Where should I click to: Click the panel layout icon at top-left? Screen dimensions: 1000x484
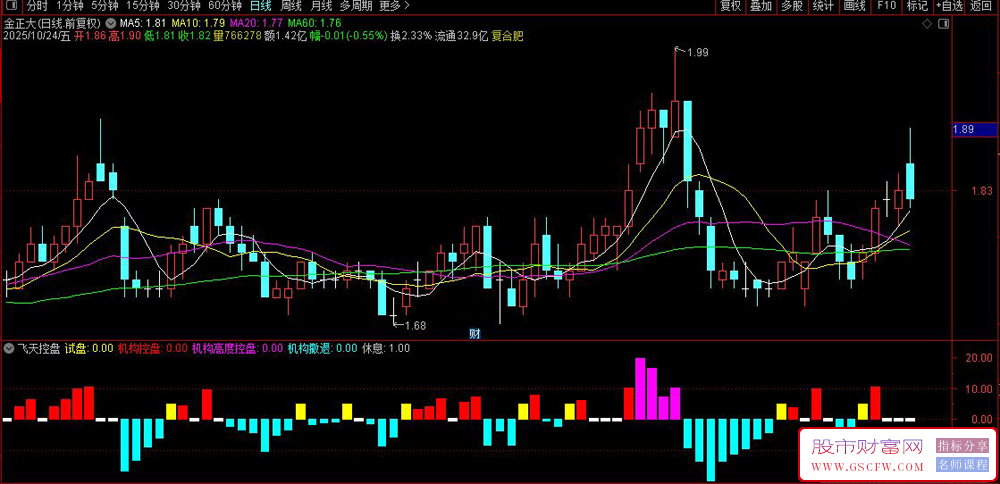tap(13, 6)
